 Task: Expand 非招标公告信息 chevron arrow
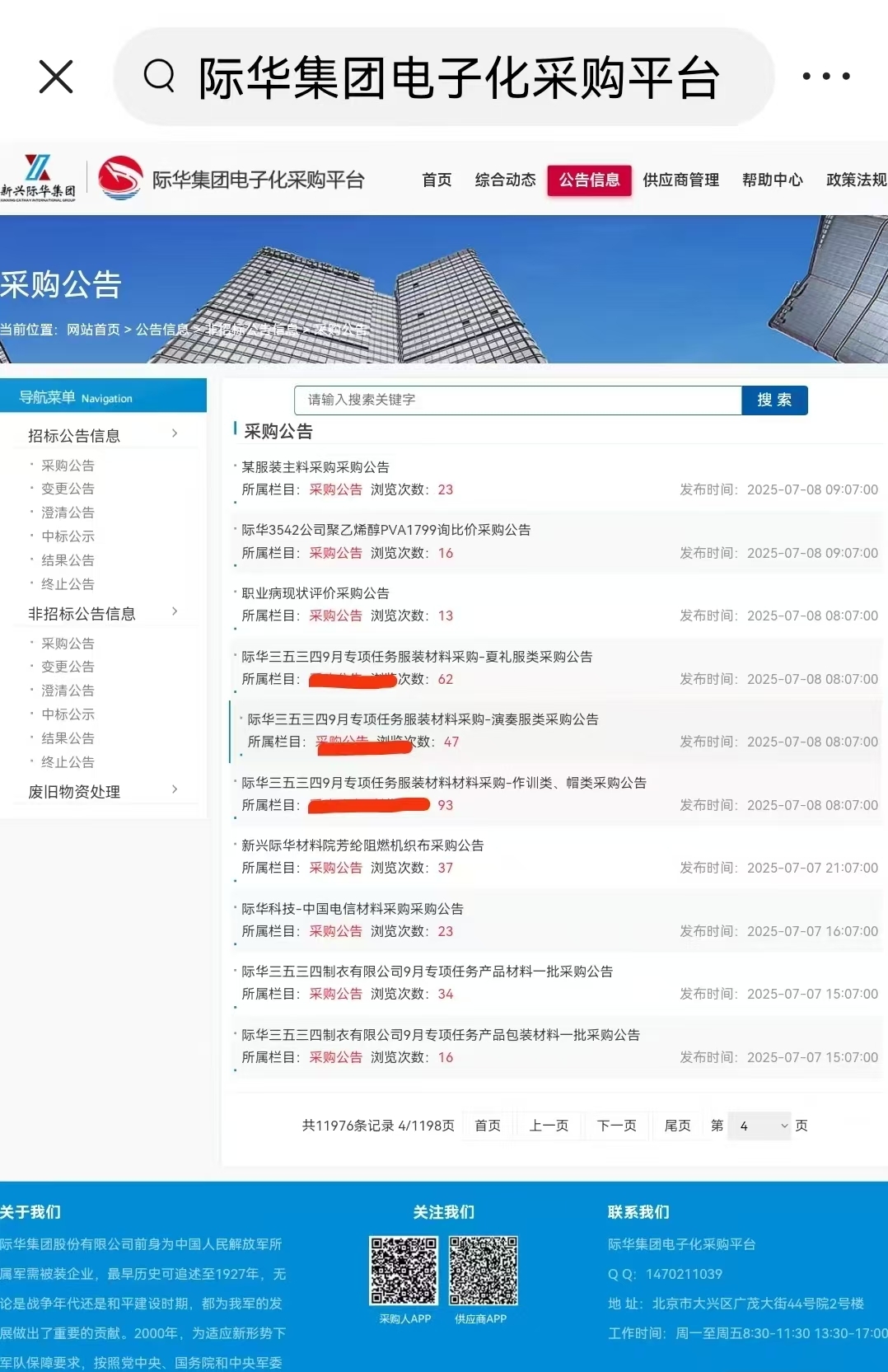tap(175, 611)
